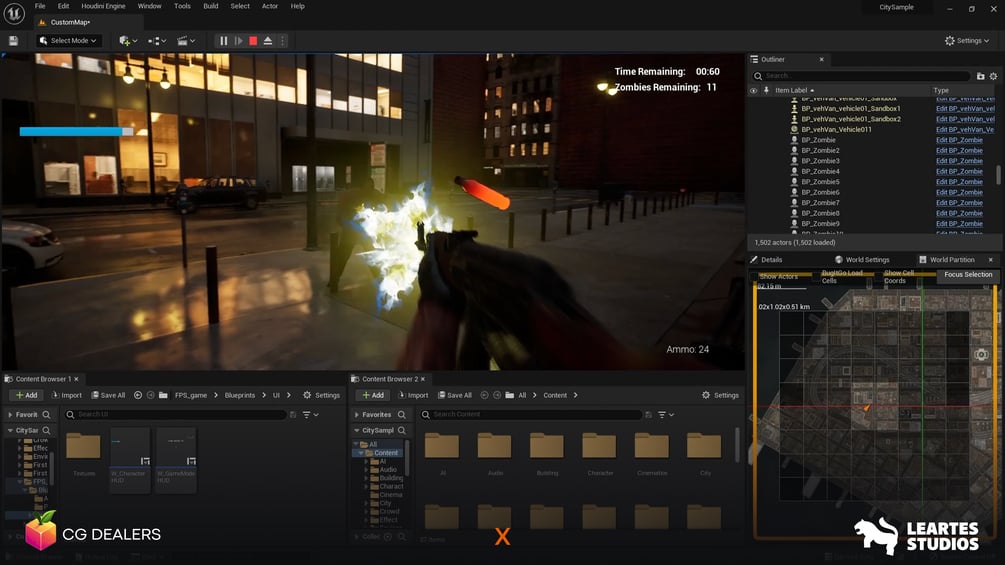Click the Unreal Engine logo icon

(14, 13)
